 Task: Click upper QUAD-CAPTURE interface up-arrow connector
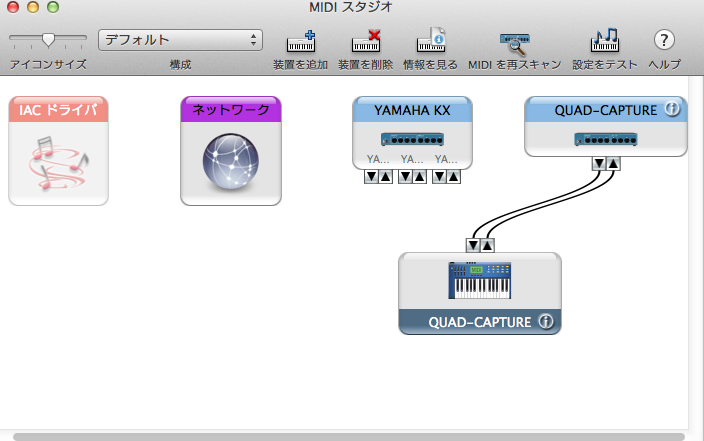pyautogui.click(x=613, y=163)
